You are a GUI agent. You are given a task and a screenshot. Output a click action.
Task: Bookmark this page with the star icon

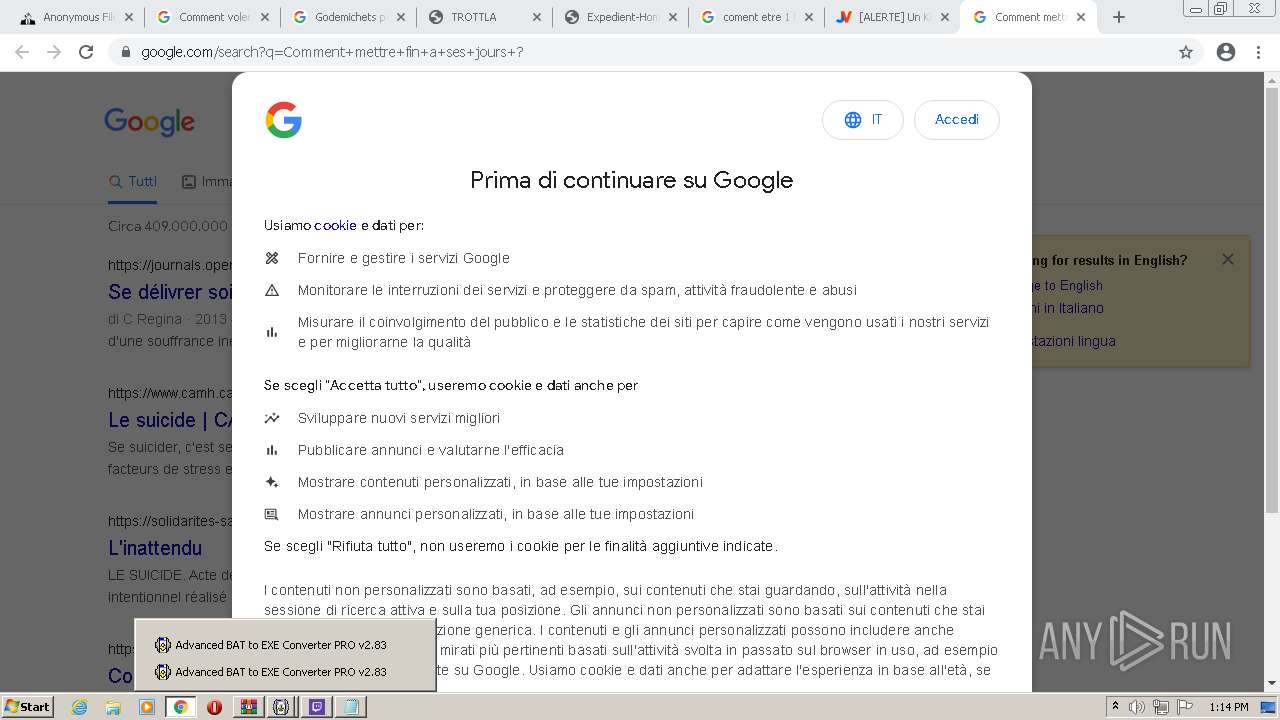click(x=1186, y=52)
